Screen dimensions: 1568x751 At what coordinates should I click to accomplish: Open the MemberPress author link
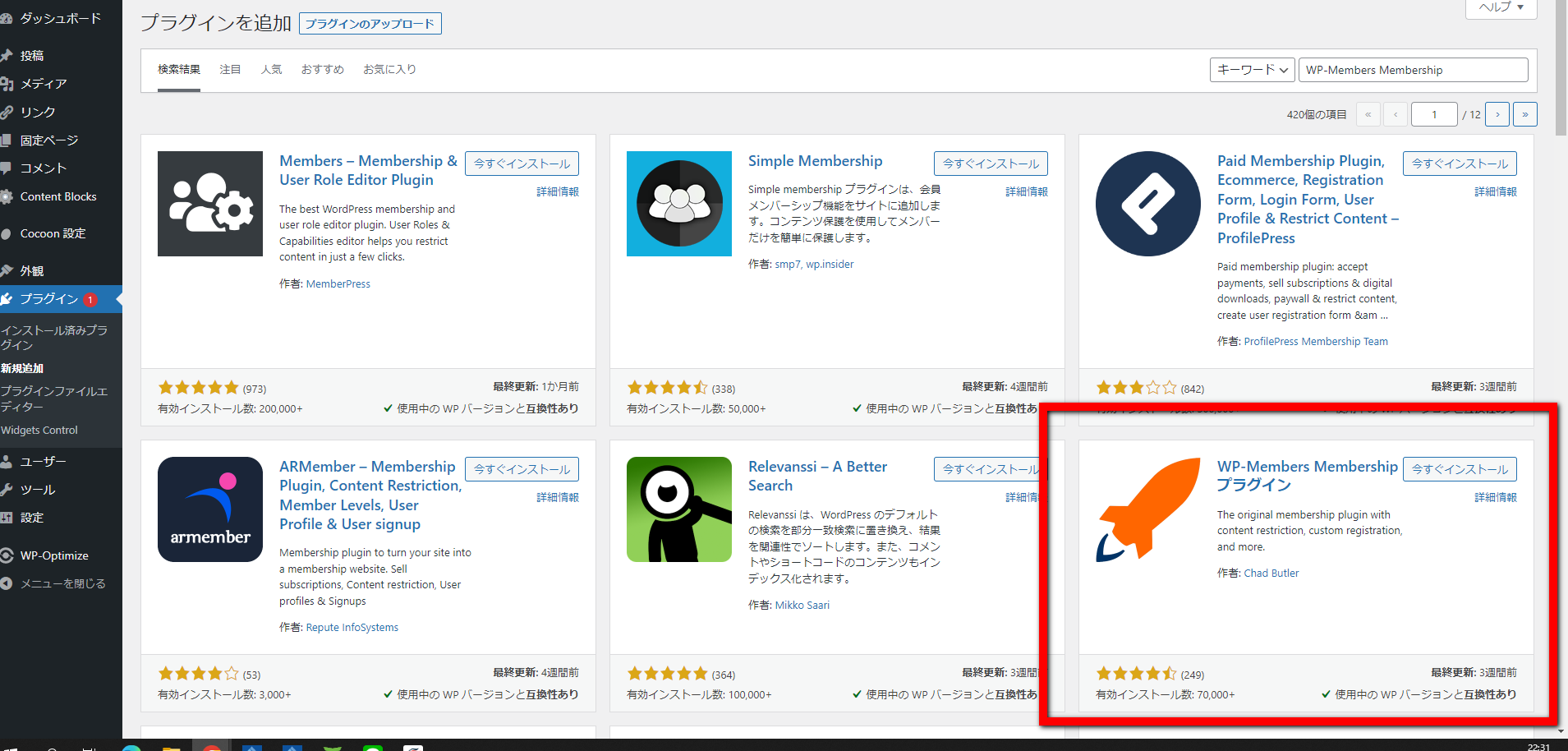pyautogui.click(x=338, y=283)
